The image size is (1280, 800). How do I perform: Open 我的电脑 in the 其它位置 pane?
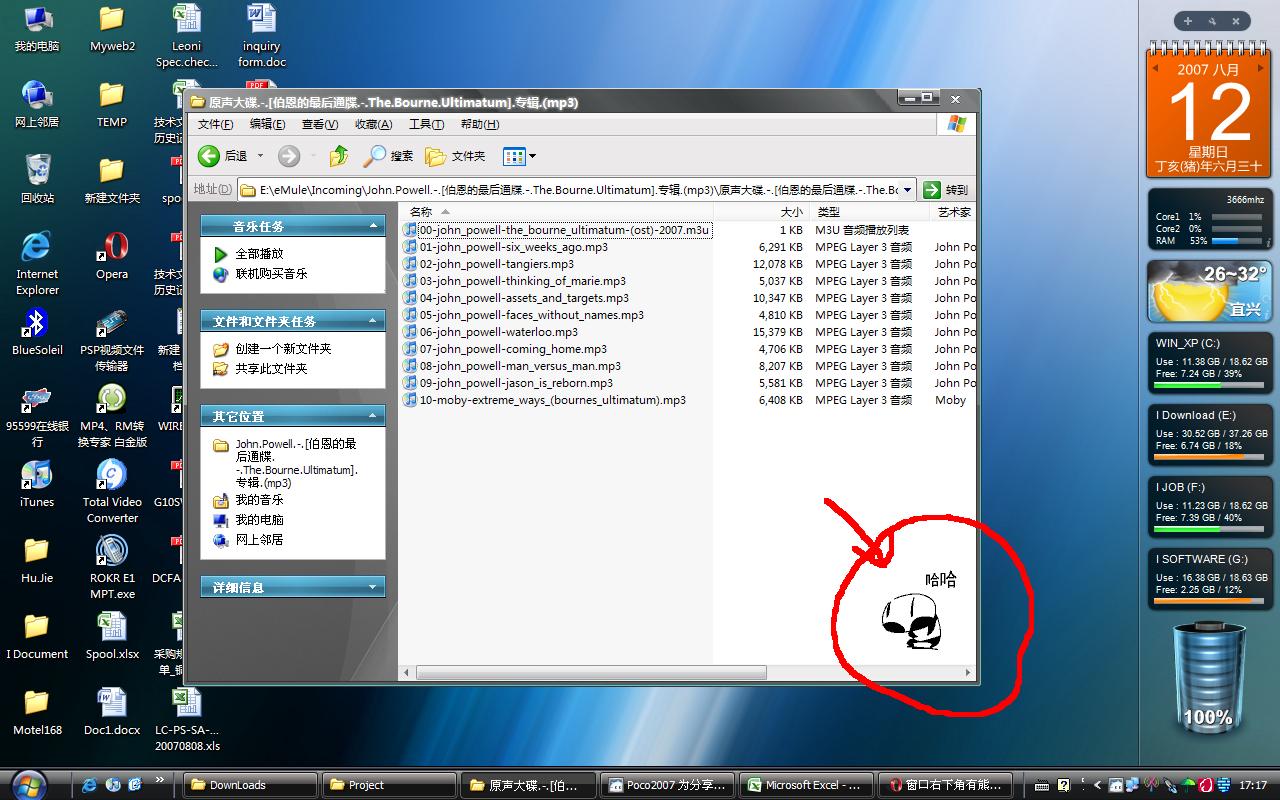coord(259,520)
